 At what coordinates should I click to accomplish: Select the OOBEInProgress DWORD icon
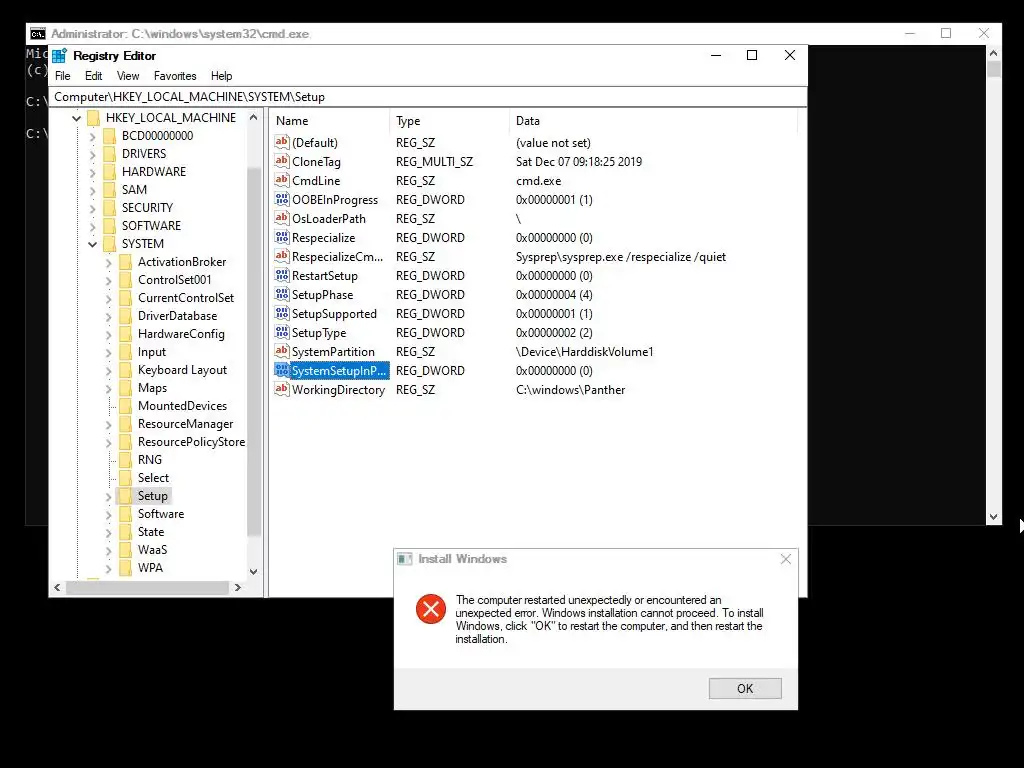coord(281,199)
